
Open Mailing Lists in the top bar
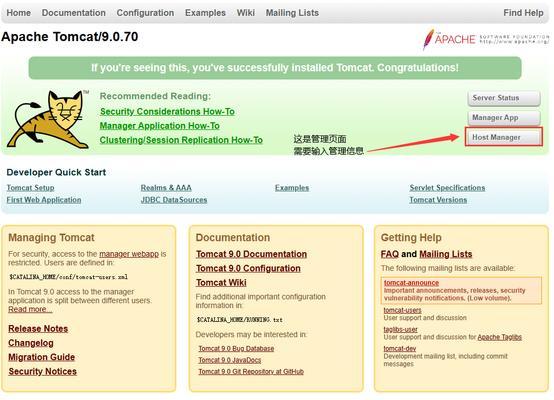[x=292, y=13]
